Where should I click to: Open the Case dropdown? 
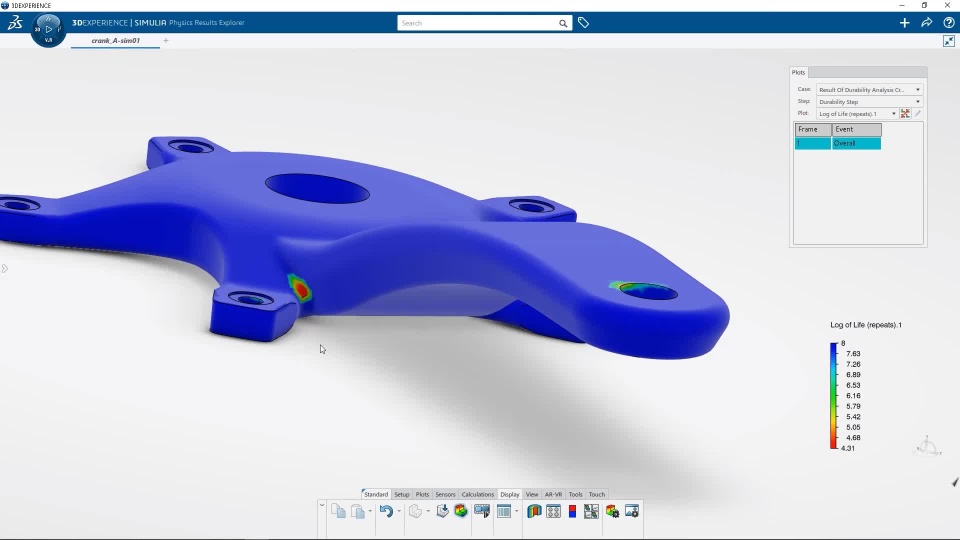[869, 89]
